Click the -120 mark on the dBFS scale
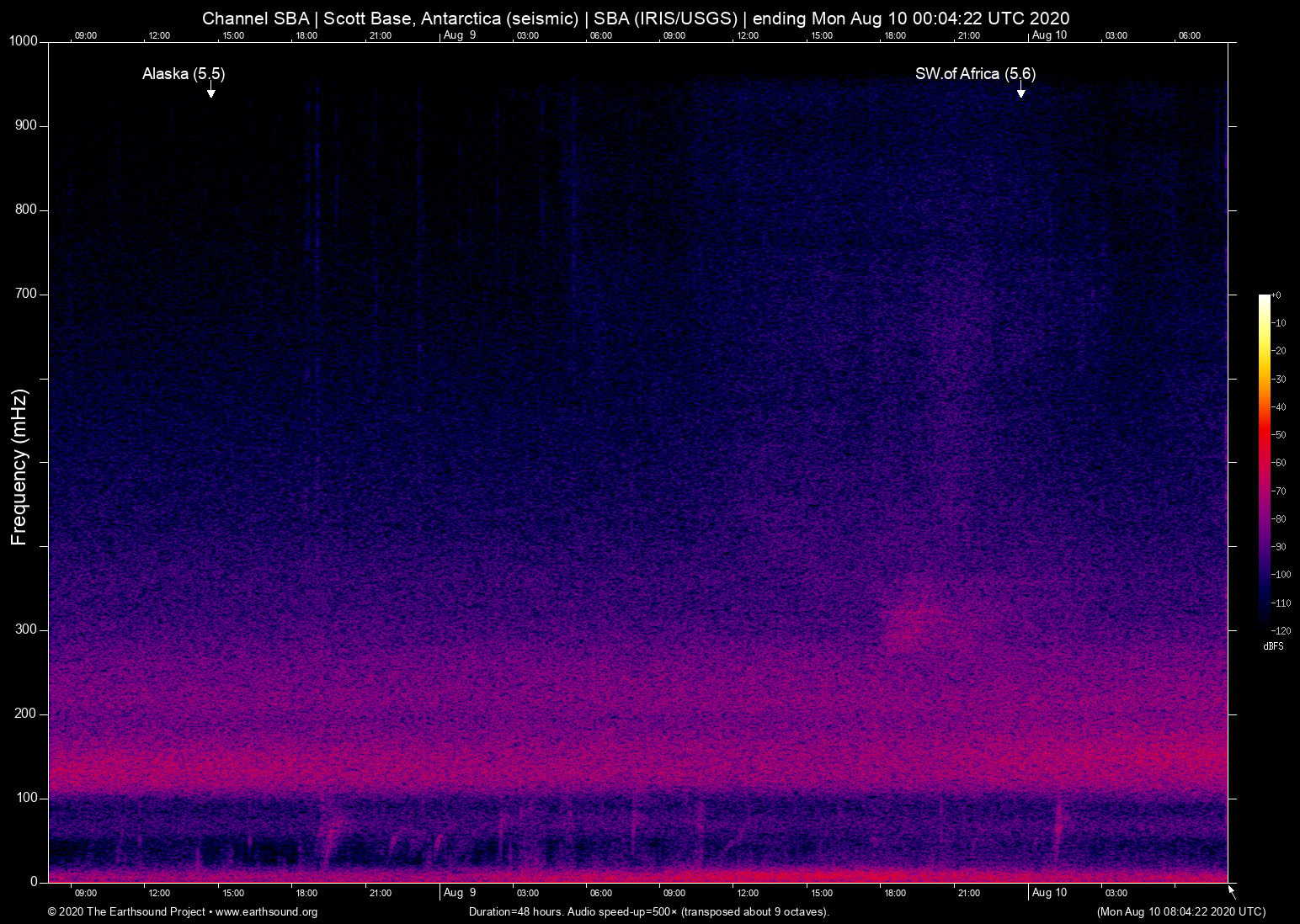The width and height of the screenshot is (1300, 924). click(x=1281, y=630)
